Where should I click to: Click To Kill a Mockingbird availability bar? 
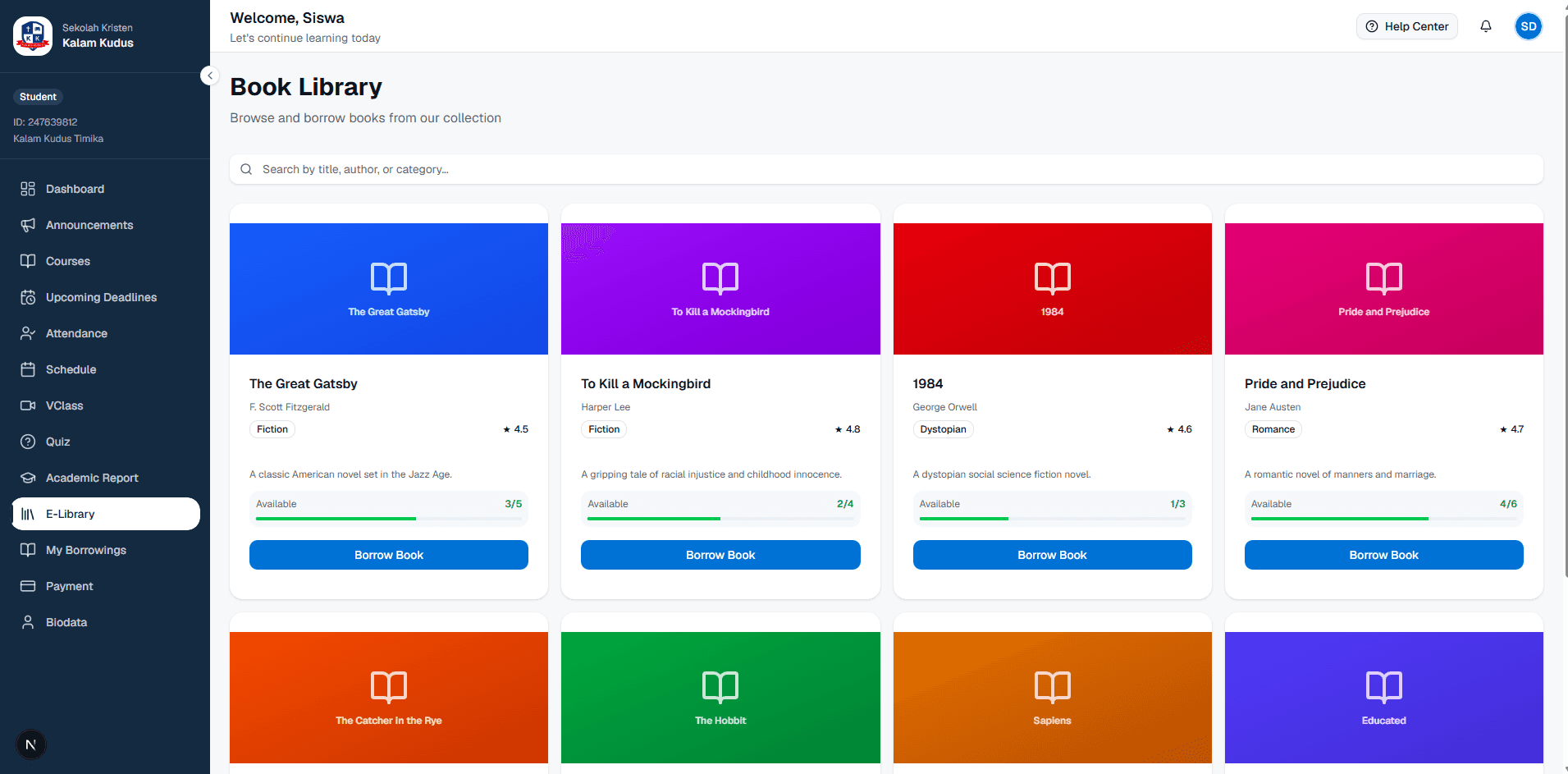click(x=720, y=519)
